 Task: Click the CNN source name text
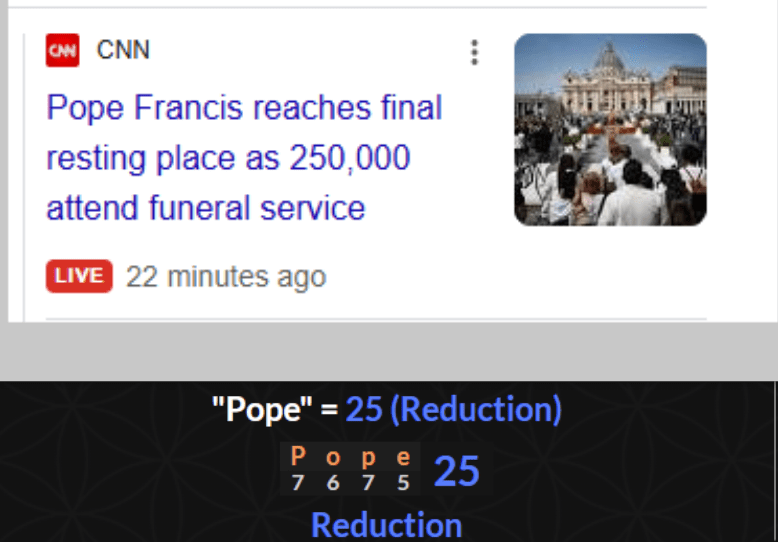[x=123, y=50]
